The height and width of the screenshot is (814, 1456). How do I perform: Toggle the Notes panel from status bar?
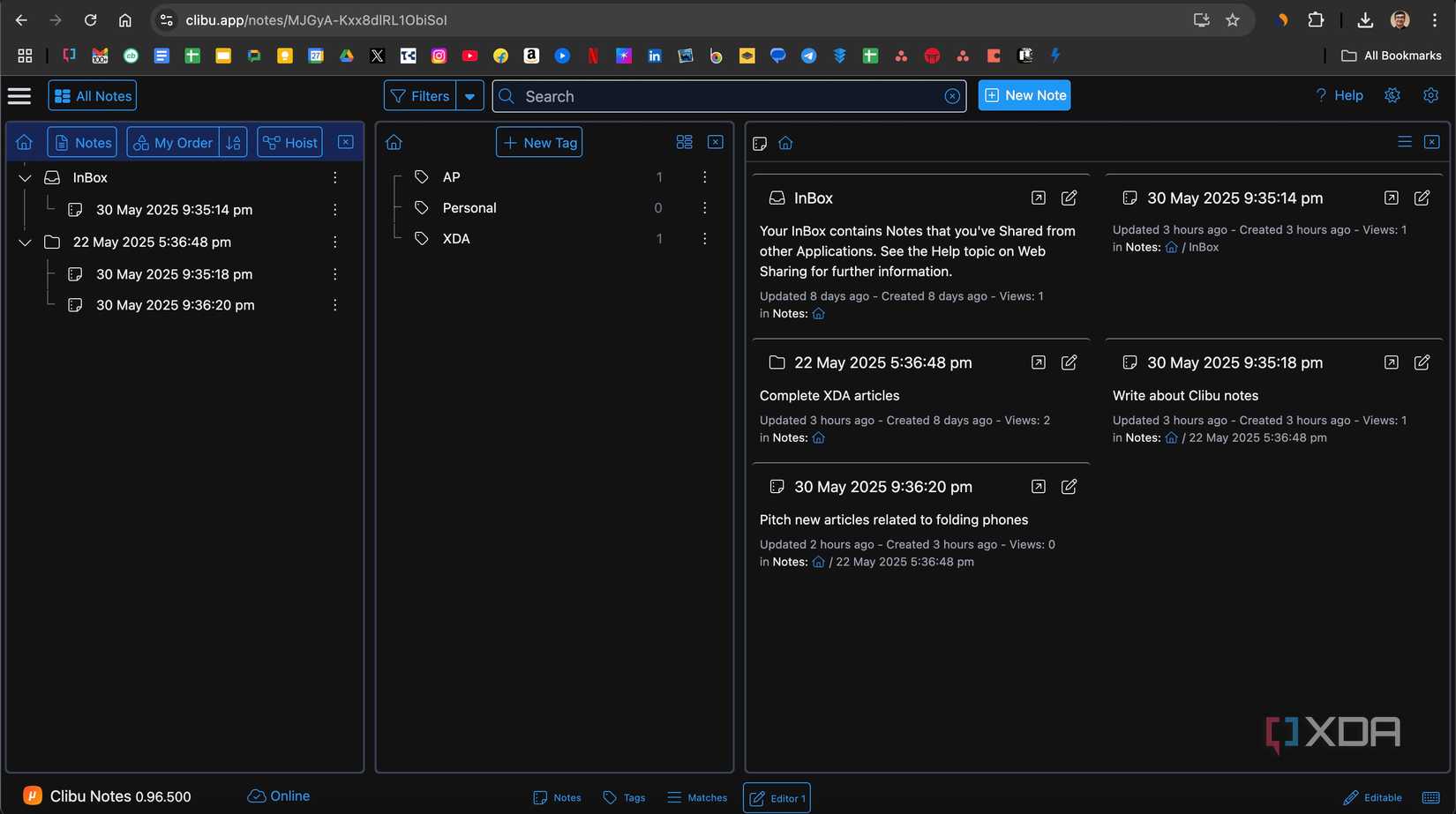[557, 797]
